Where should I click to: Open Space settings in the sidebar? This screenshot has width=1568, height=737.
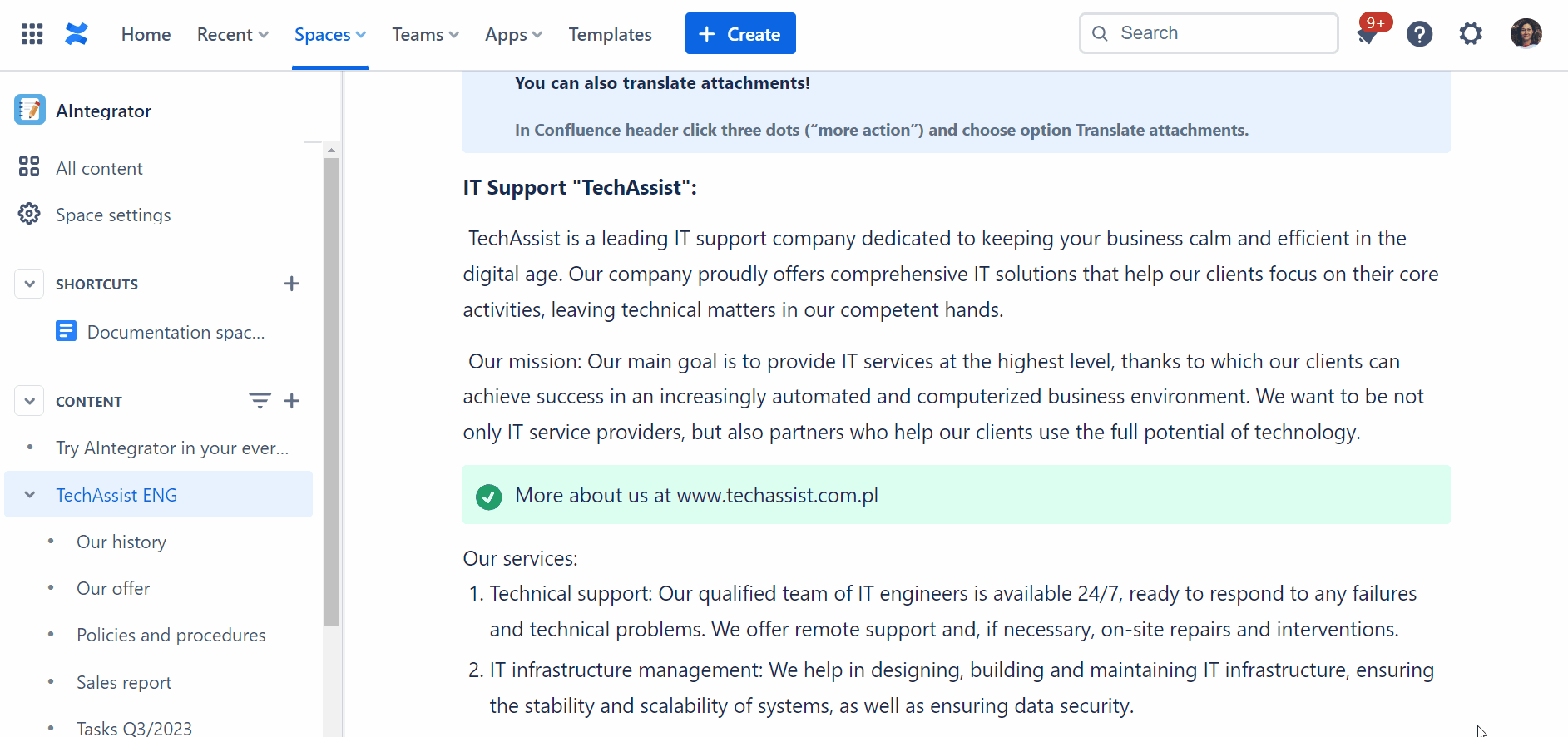(x=113, y=215)
